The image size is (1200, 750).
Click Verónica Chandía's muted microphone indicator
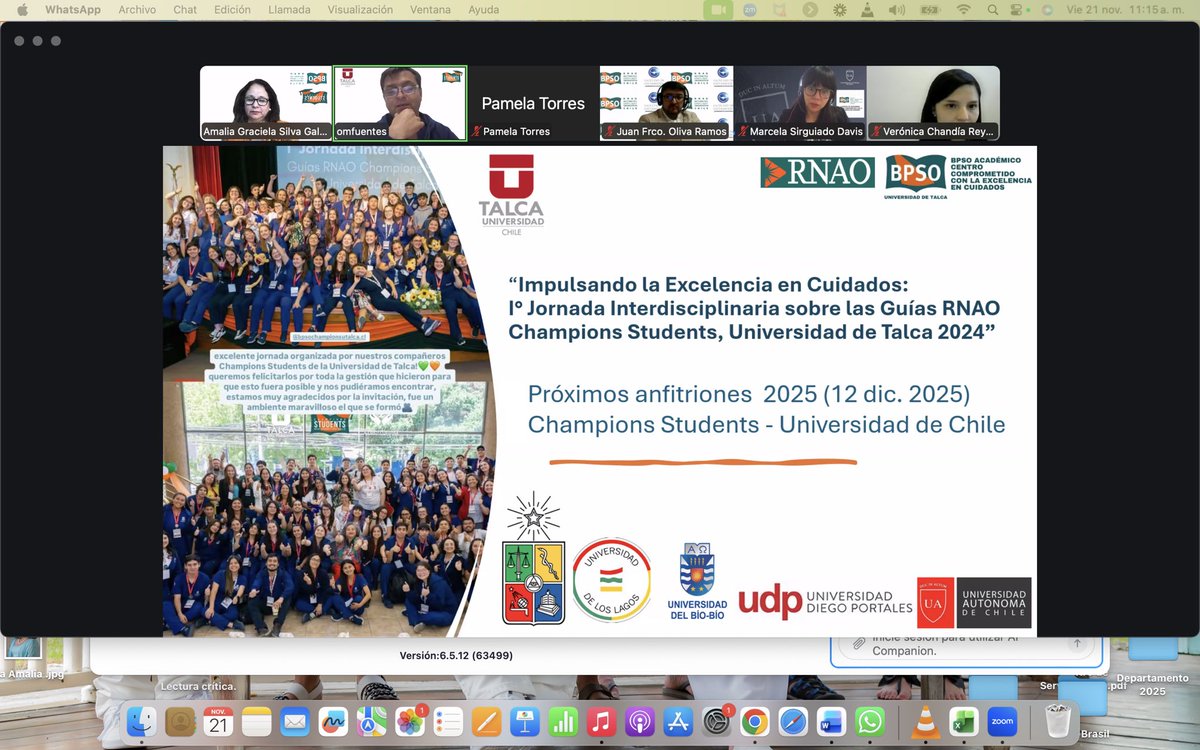[877, 131]
